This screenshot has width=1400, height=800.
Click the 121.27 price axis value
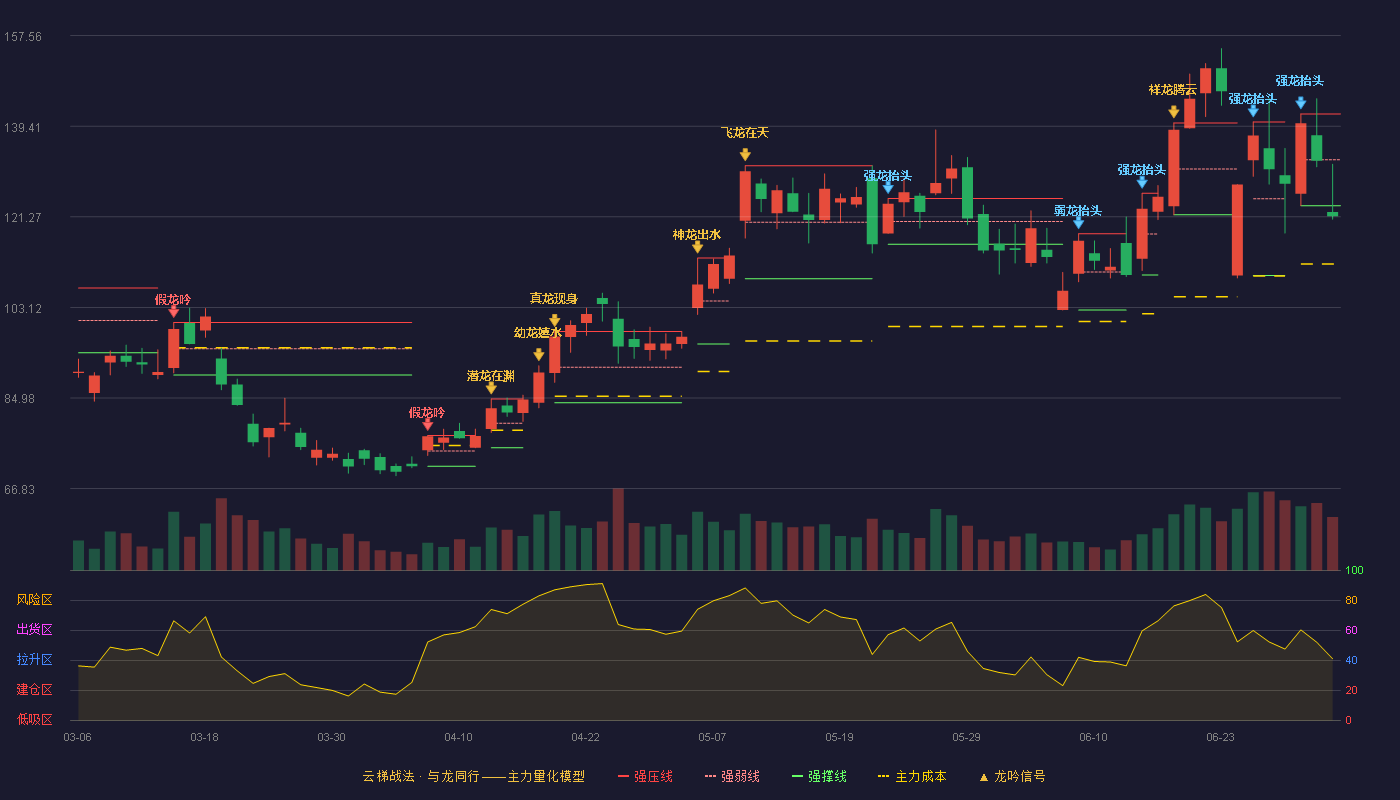[23, 218]
